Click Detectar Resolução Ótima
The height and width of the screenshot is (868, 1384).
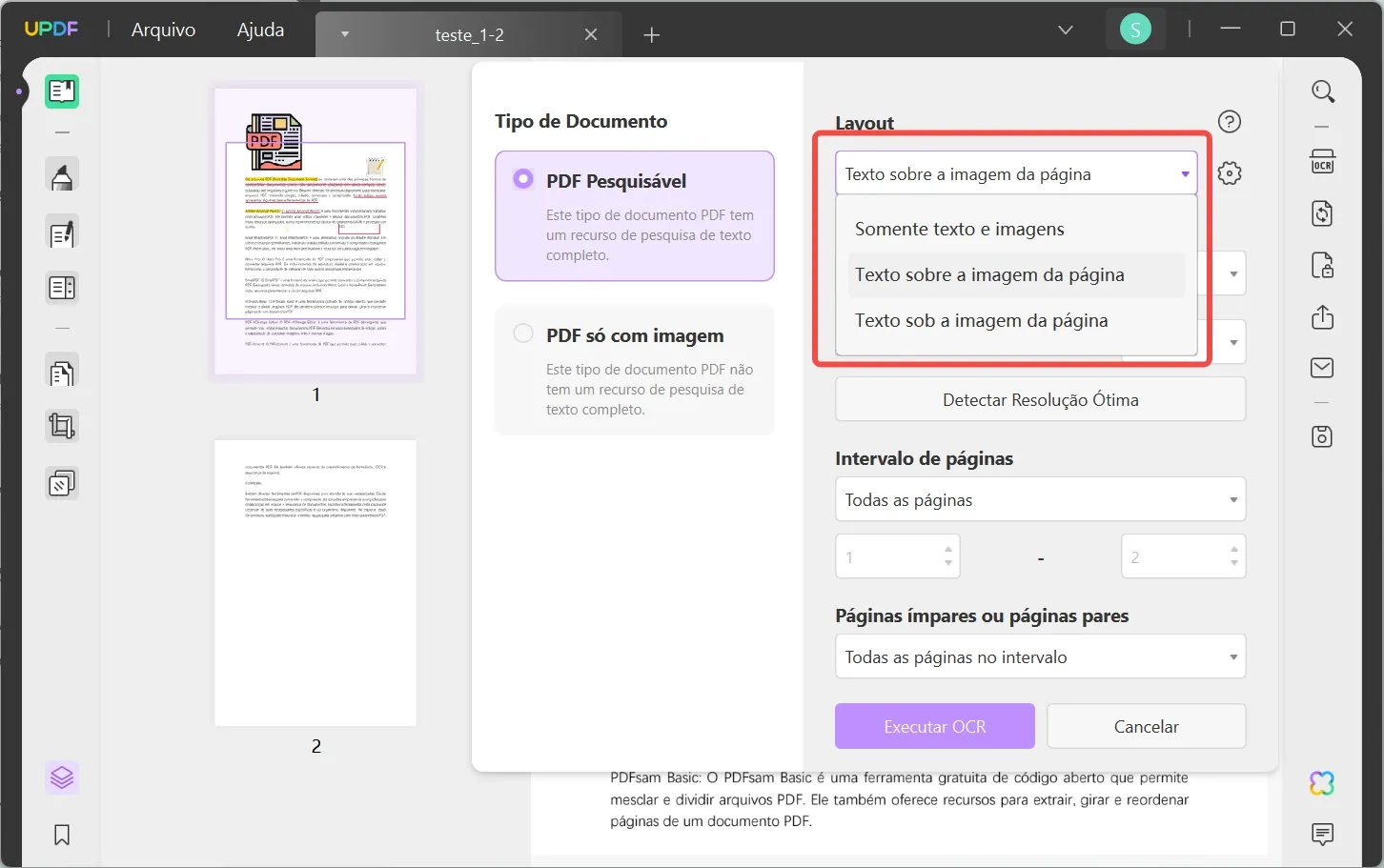1040,399
